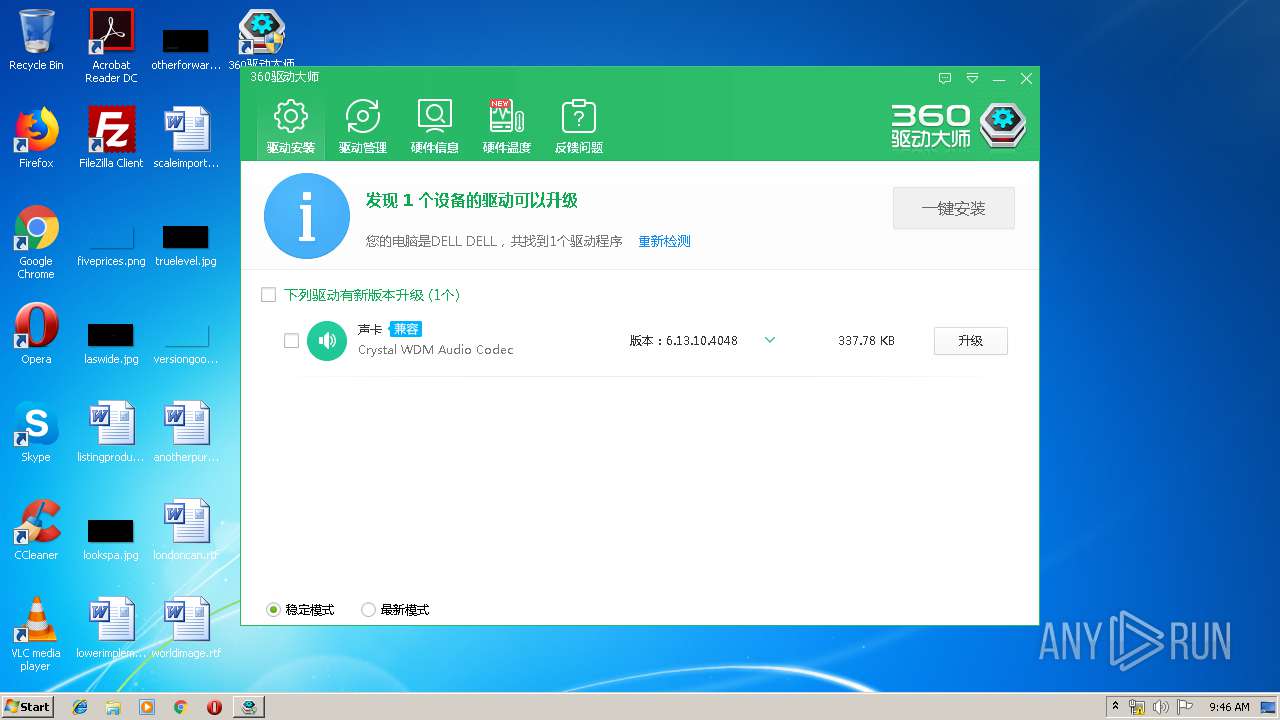
Task: Select the truelevel.jpg file icon
Action: 186,246
